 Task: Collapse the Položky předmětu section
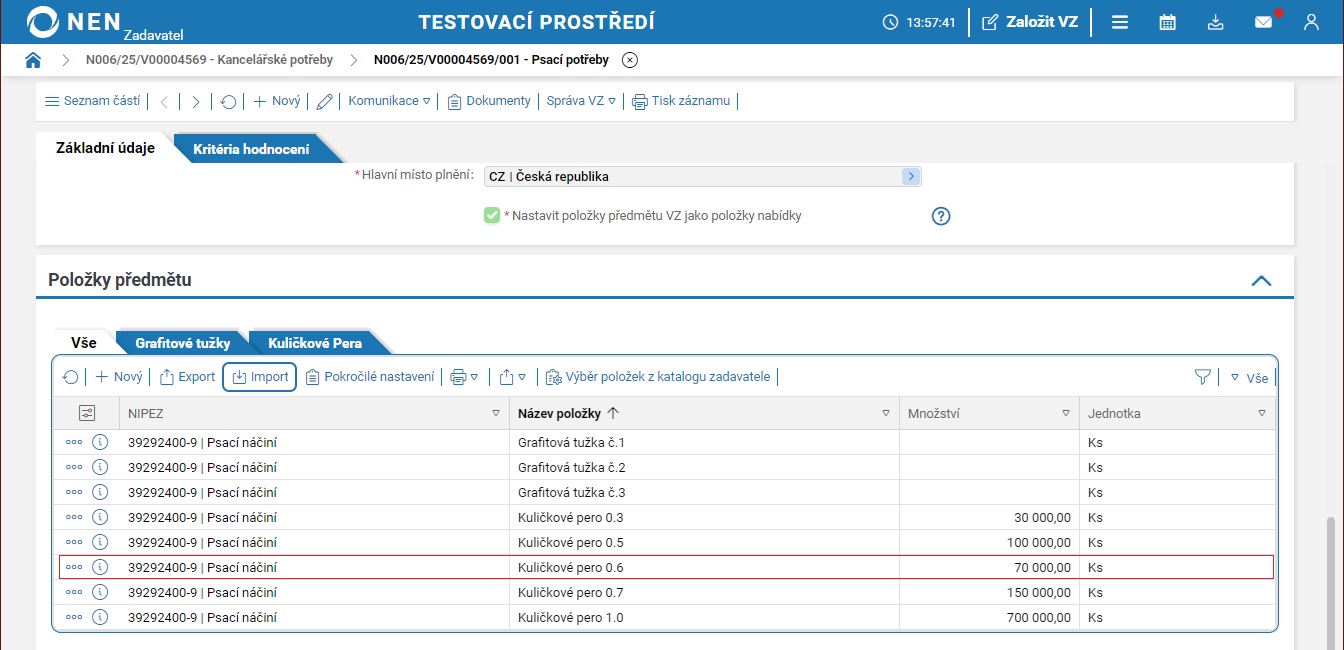1261,281
